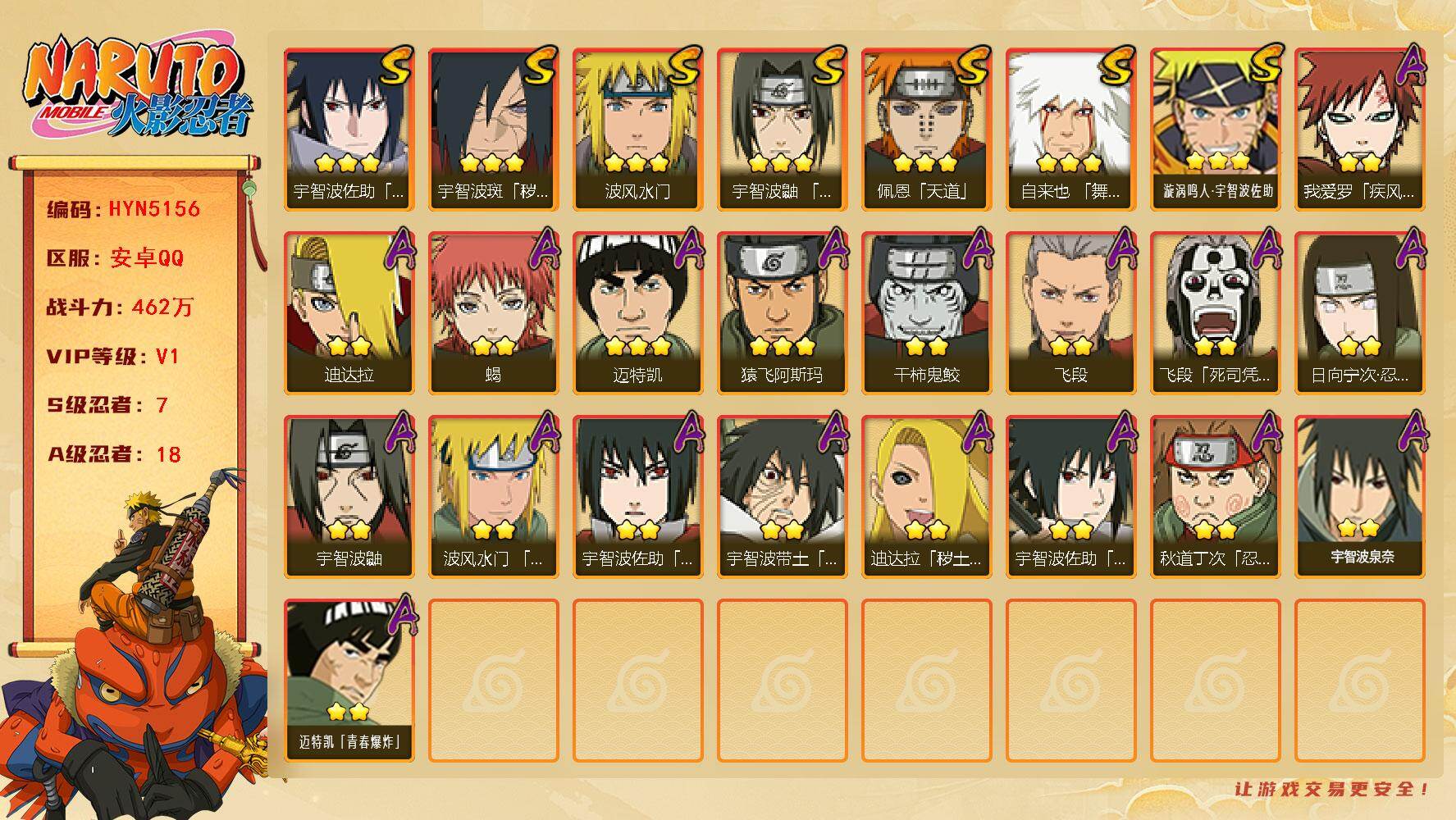Click the 秋道丁次 ninja card
The height and width of the screenshot is (820, 1456).
(x=1216, y=497)
